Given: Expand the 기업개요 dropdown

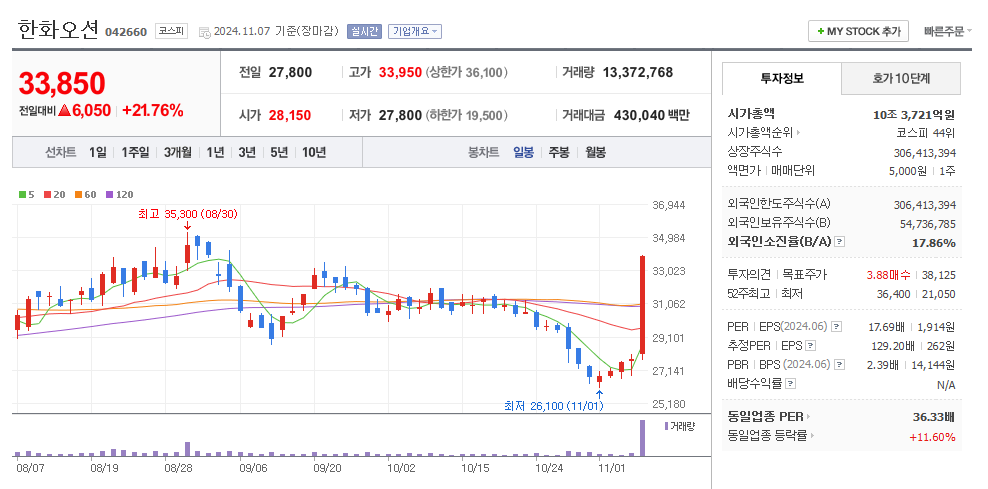Looking at the screenshot, I should (x=415, y=32).
